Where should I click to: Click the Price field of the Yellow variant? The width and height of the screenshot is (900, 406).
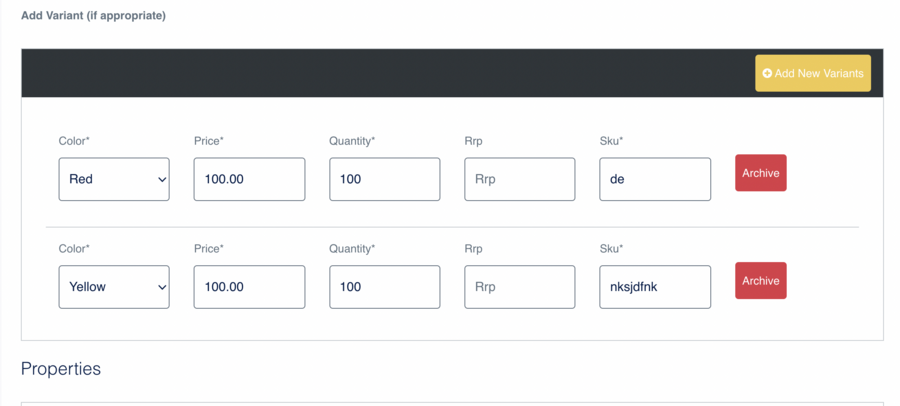pos(250,287)
